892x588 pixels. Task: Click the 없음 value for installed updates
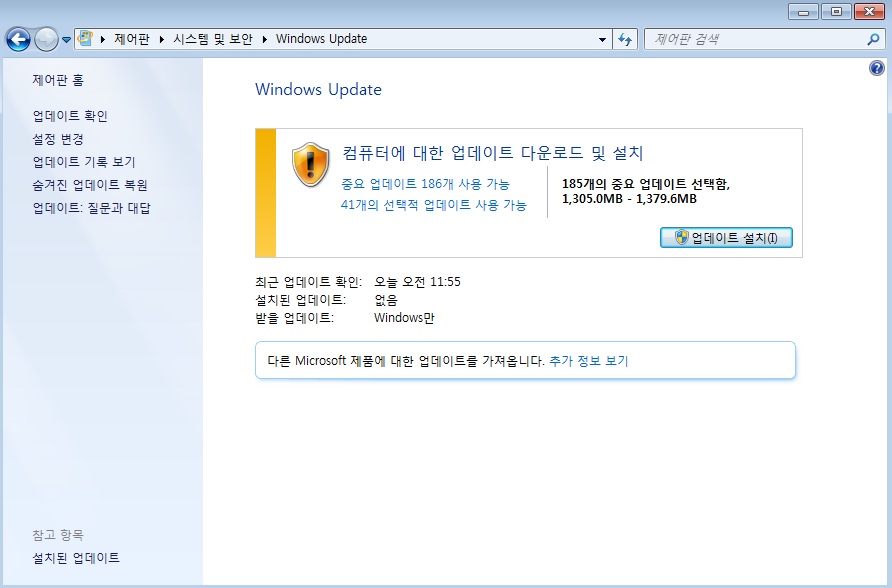pyautogui.click(x=386, y=300)
